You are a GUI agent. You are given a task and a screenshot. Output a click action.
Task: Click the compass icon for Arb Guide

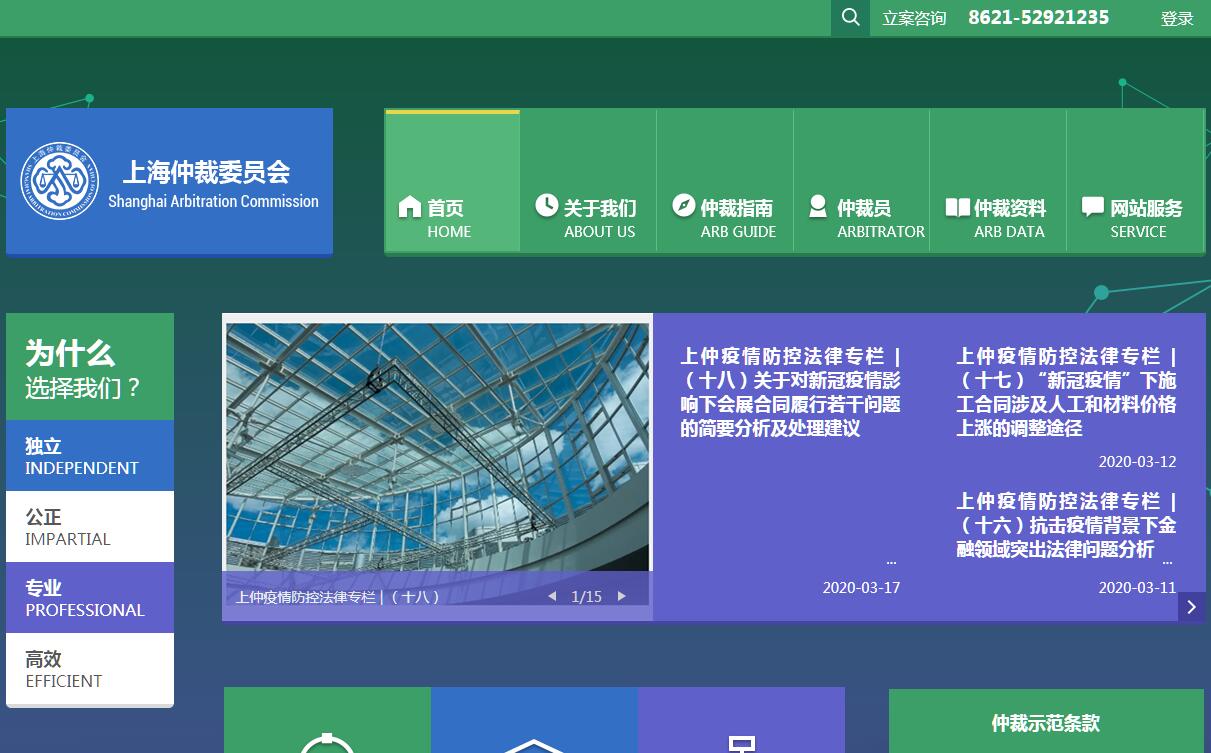[683, 206]
